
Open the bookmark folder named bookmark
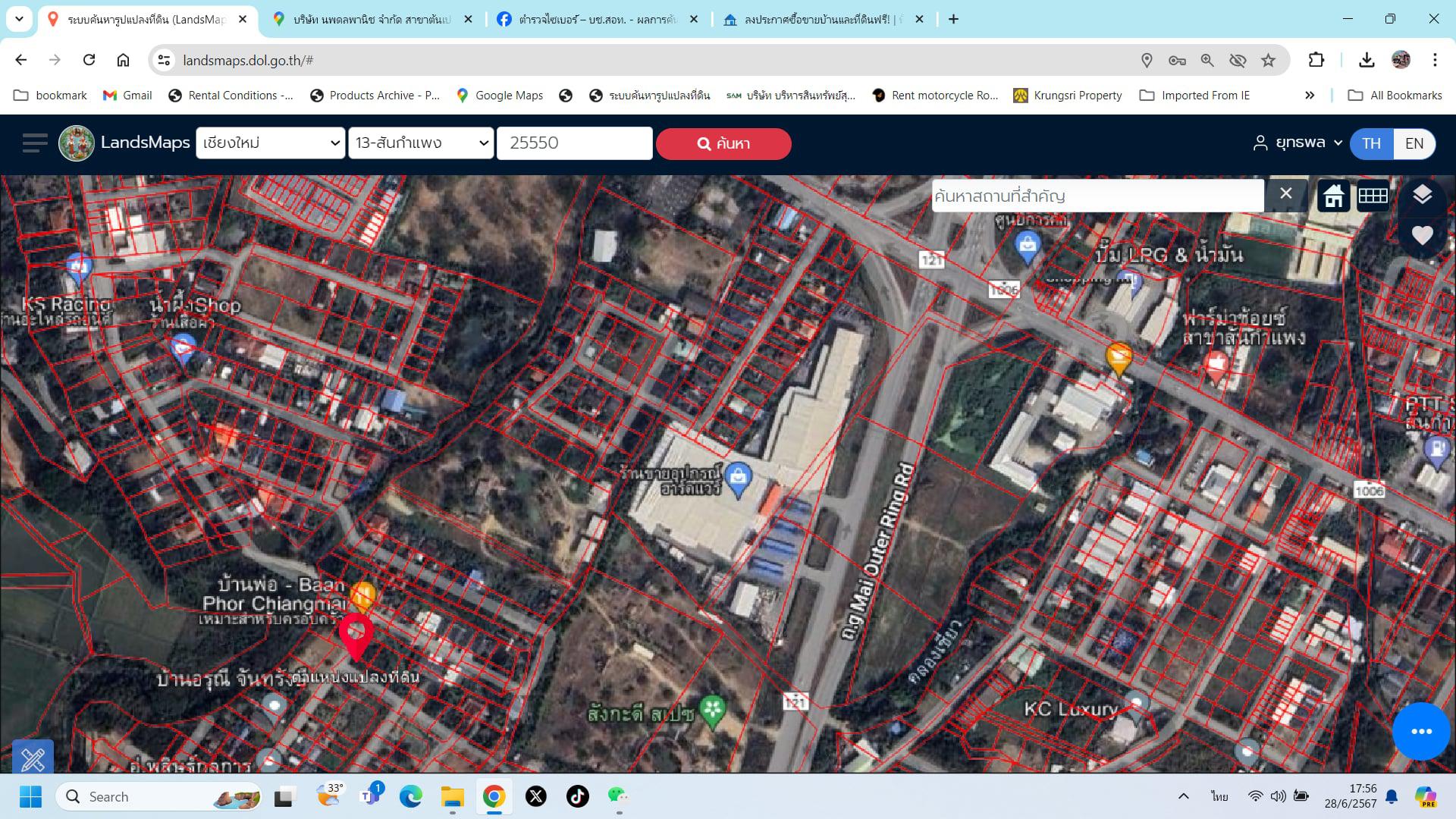pyautogui.click(x=51, y=95)
